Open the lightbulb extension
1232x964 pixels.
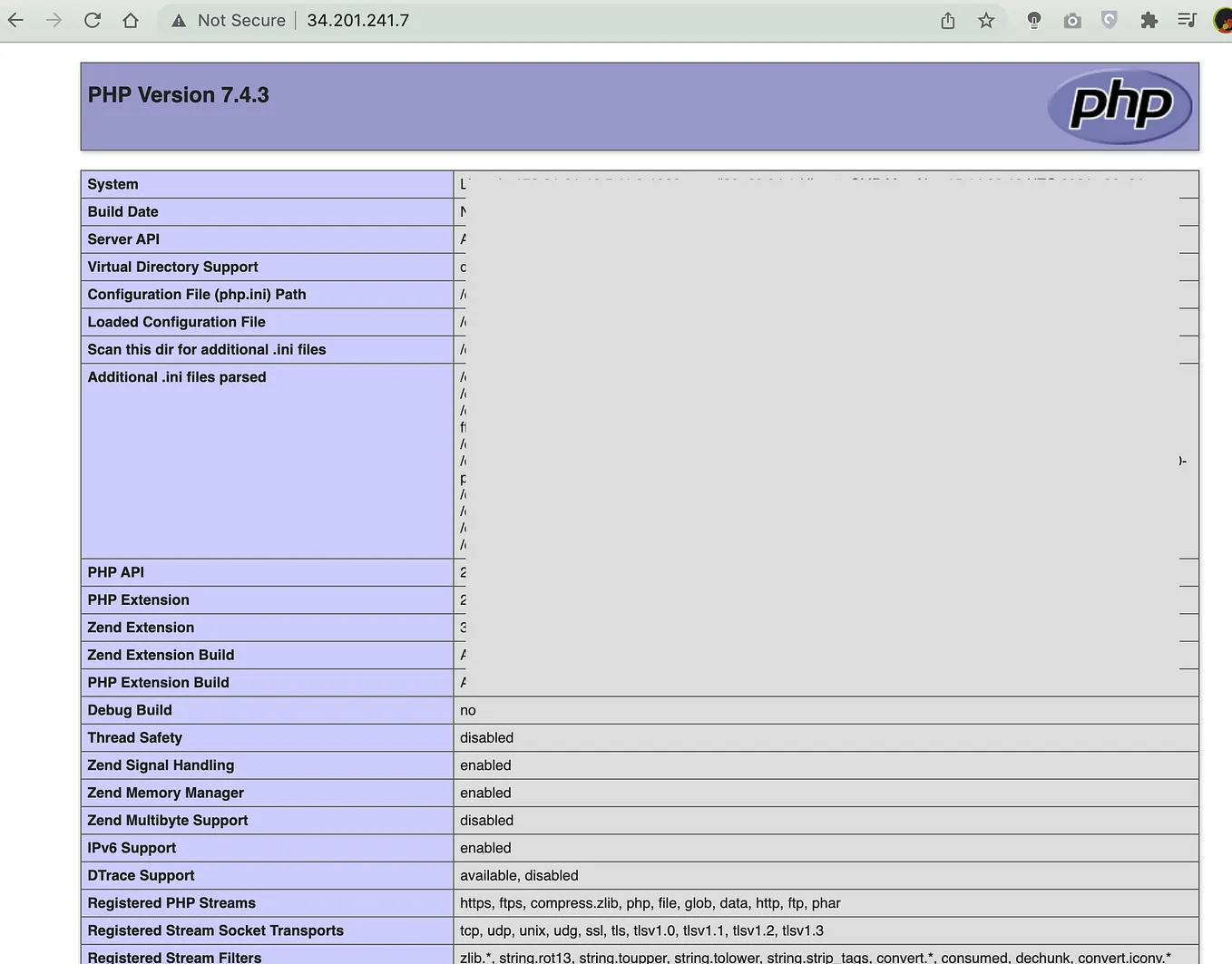coord(1034,20)
